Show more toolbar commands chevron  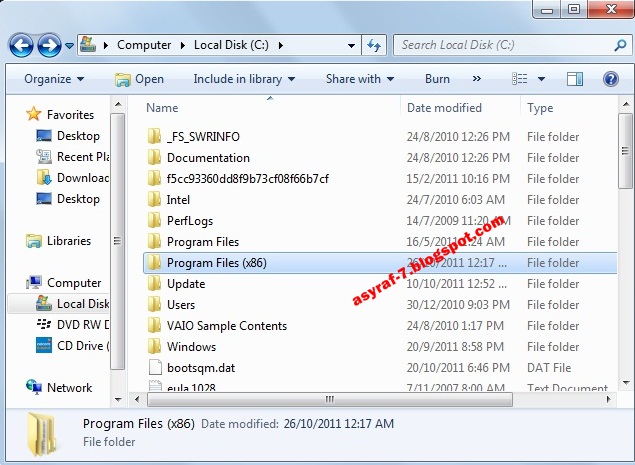click(x=477, y=79)
